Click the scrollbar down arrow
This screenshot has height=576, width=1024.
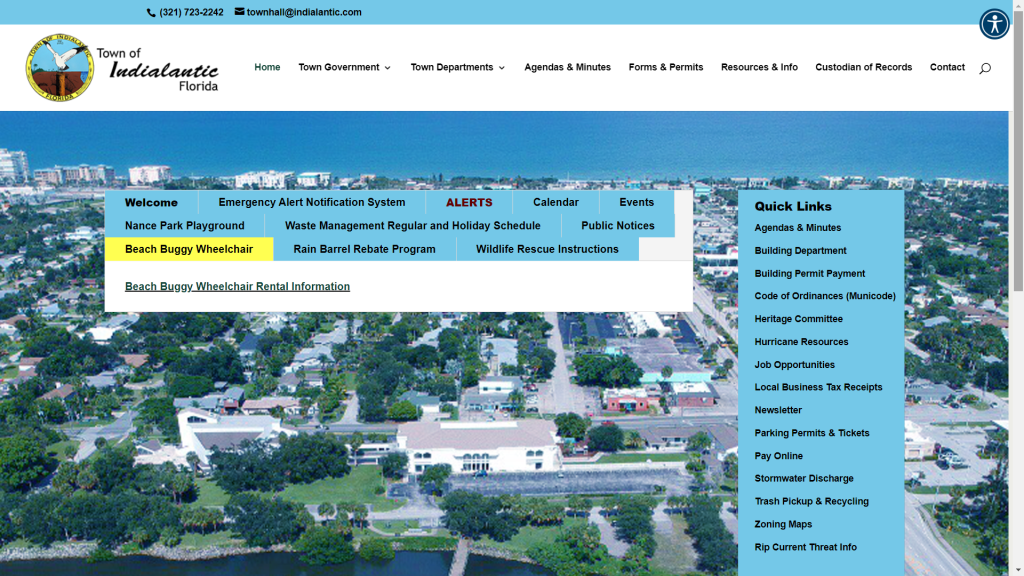(x=1017, y=569)
